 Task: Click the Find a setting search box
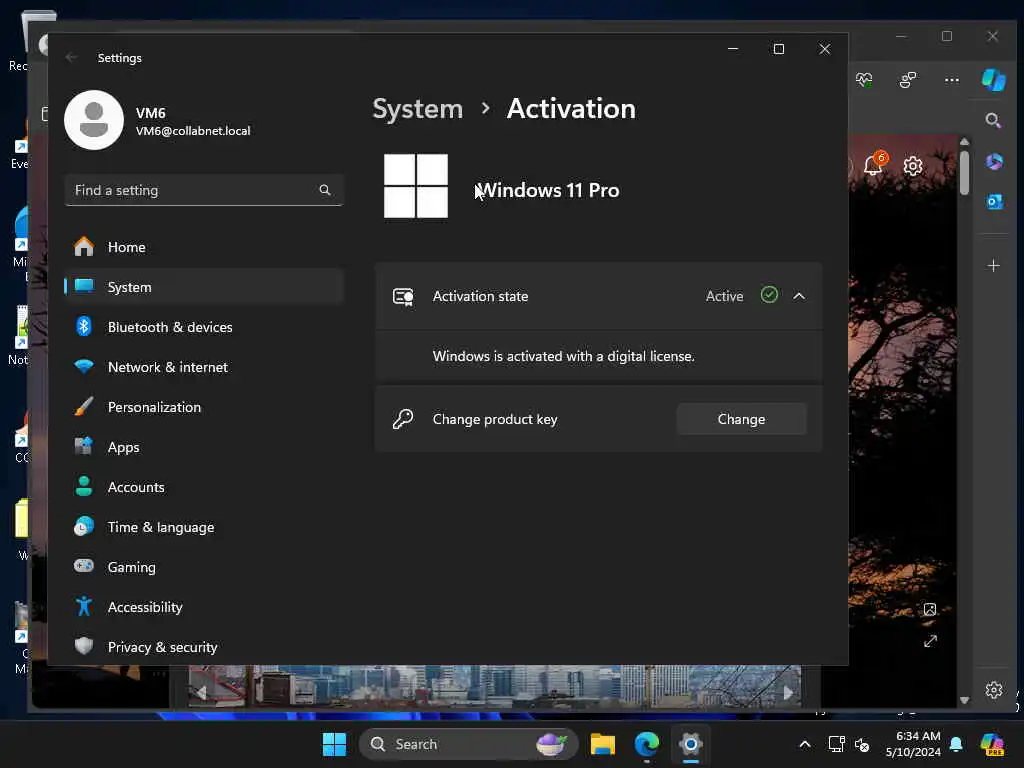point(204,190)
